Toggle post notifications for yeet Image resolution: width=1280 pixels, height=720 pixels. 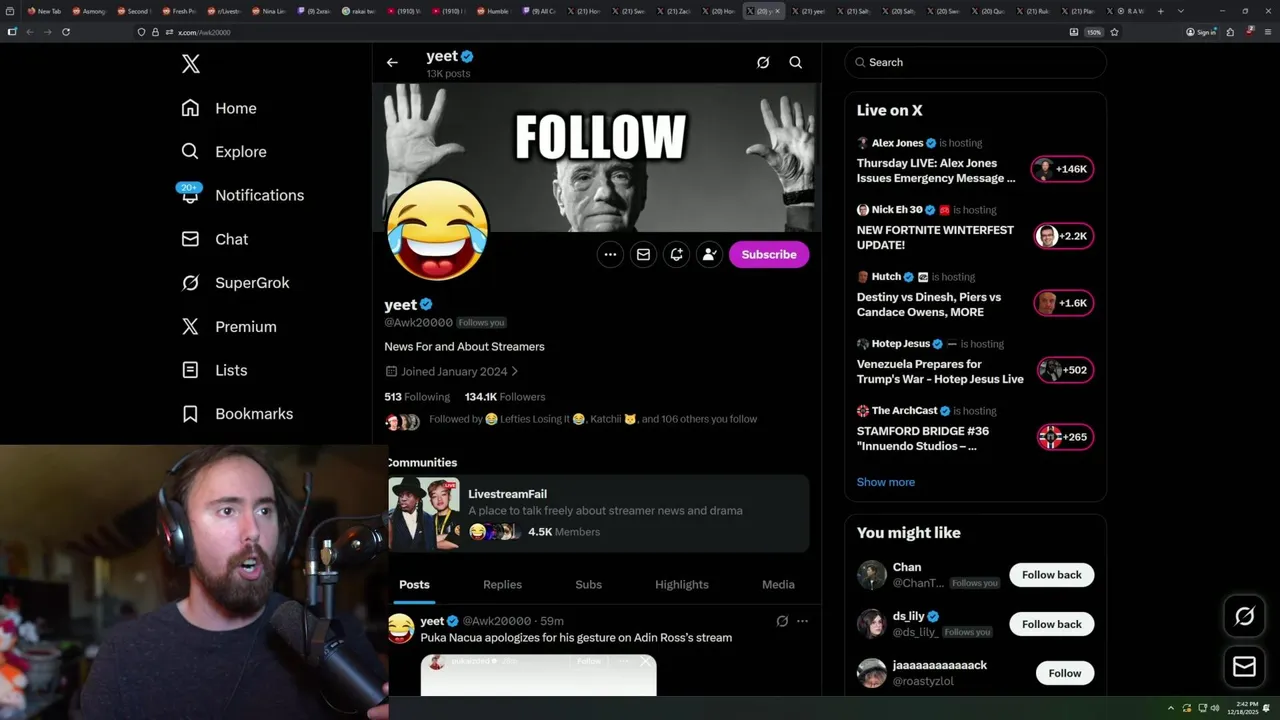coord(676,254)
